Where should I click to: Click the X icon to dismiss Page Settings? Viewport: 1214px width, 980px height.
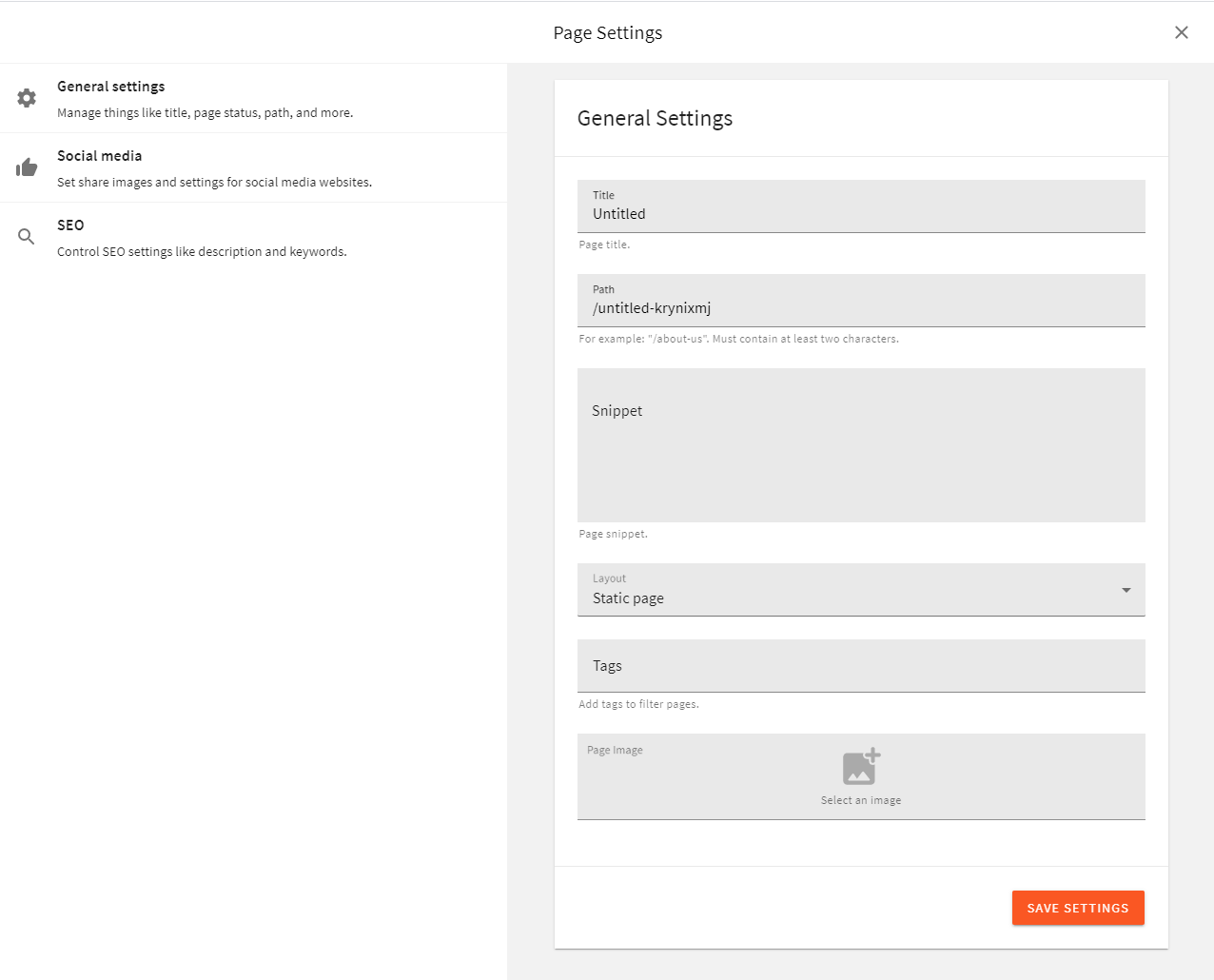click(x=1181, y=31)
